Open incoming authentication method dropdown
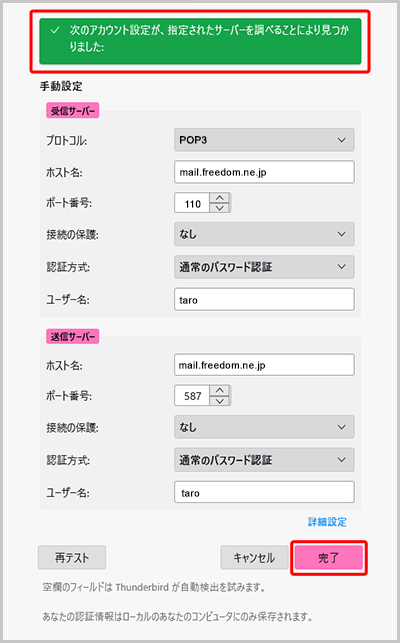Screen dimensions: 400x643 264,267
